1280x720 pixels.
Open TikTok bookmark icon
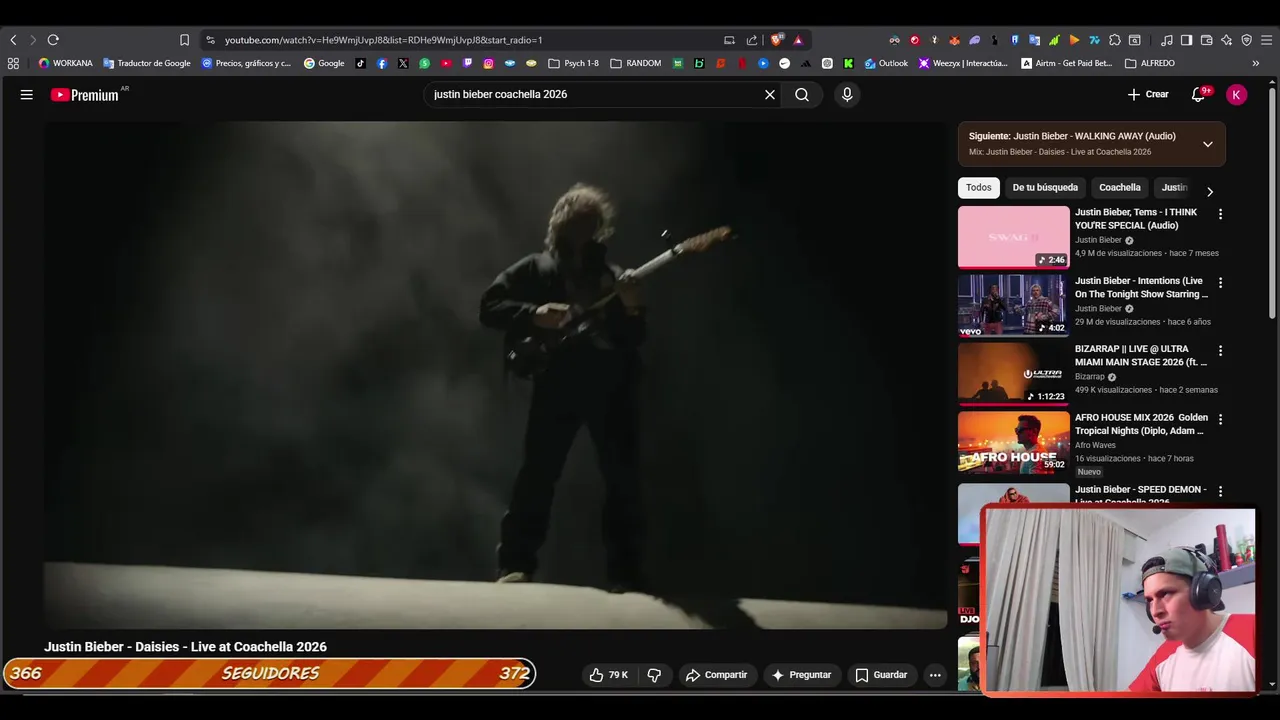[x=361, y=63]
